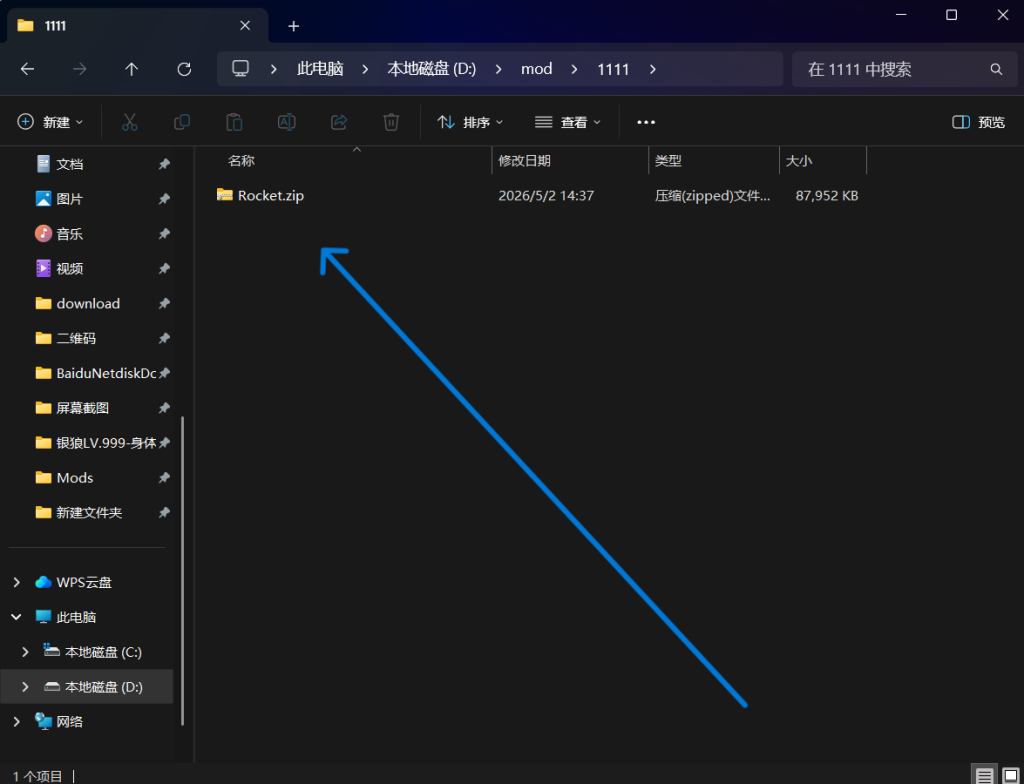Go up one folder level
Screen dimensions: 1024x784
click(132, 69)
